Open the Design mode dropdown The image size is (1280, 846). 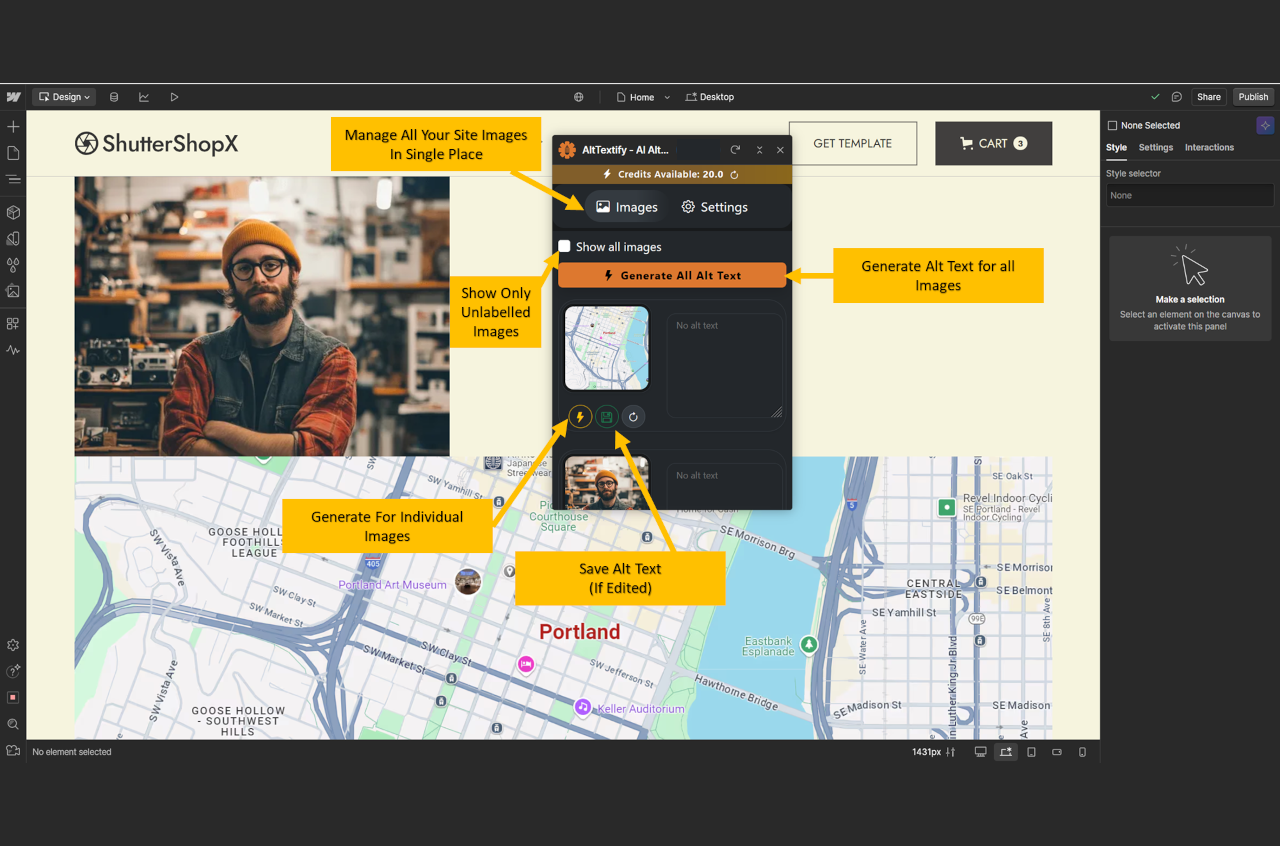click(64, 97)
